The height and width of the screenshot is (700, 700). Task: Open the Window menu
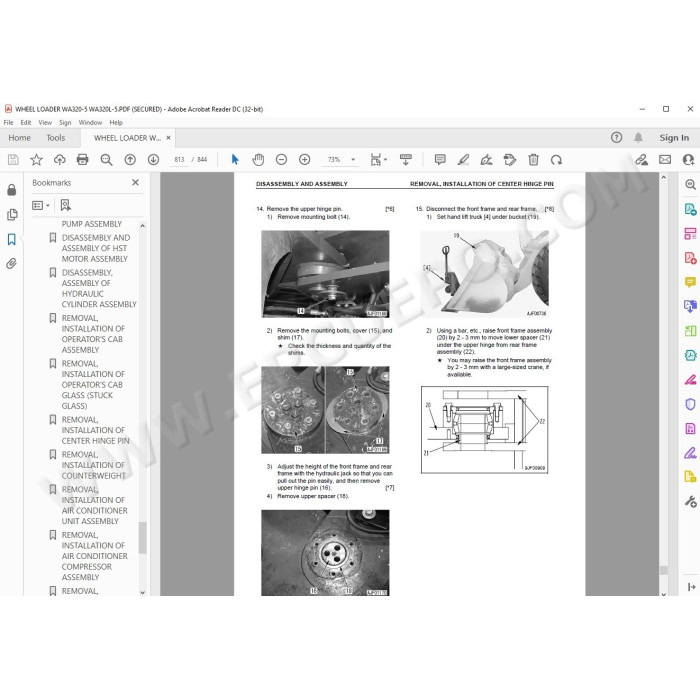pyautogui.click(x=90, y=122)
